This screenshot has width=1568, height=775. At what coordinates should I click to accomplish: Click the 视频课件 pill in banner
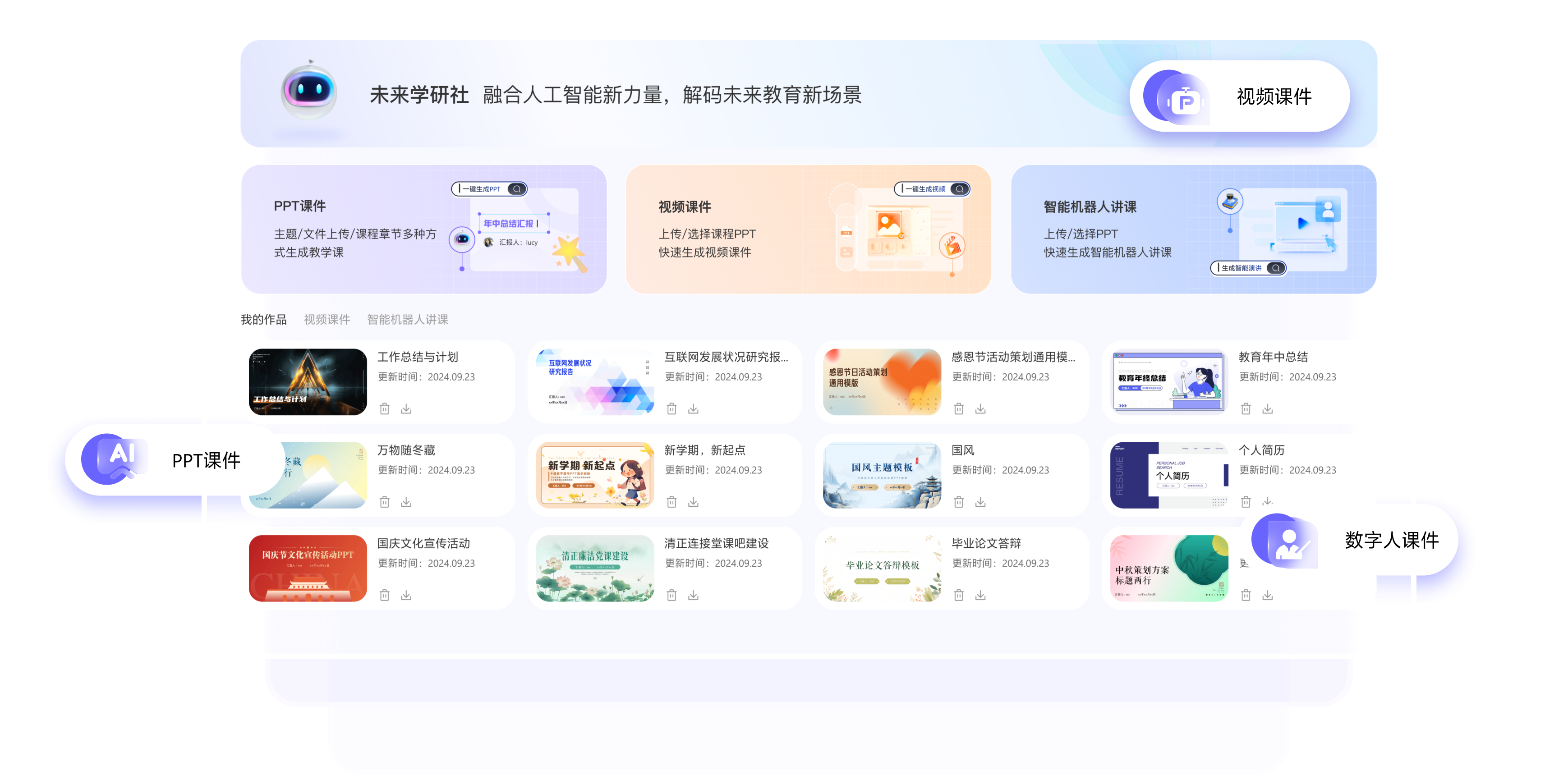[x=1239, y=96]
